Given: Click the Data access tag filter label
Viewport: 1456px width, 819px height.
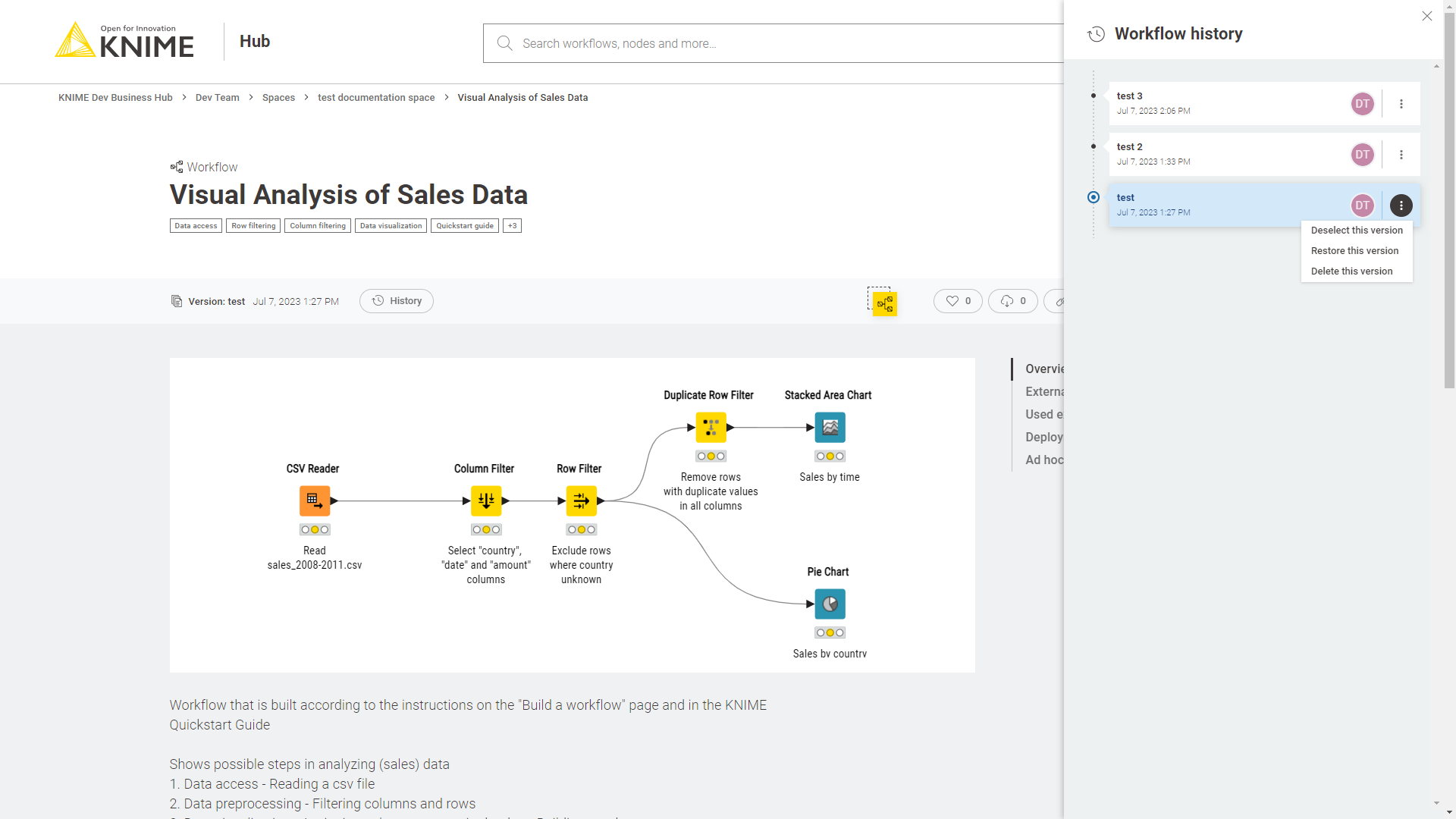Looking at the screenshot, I should (195, 225).
